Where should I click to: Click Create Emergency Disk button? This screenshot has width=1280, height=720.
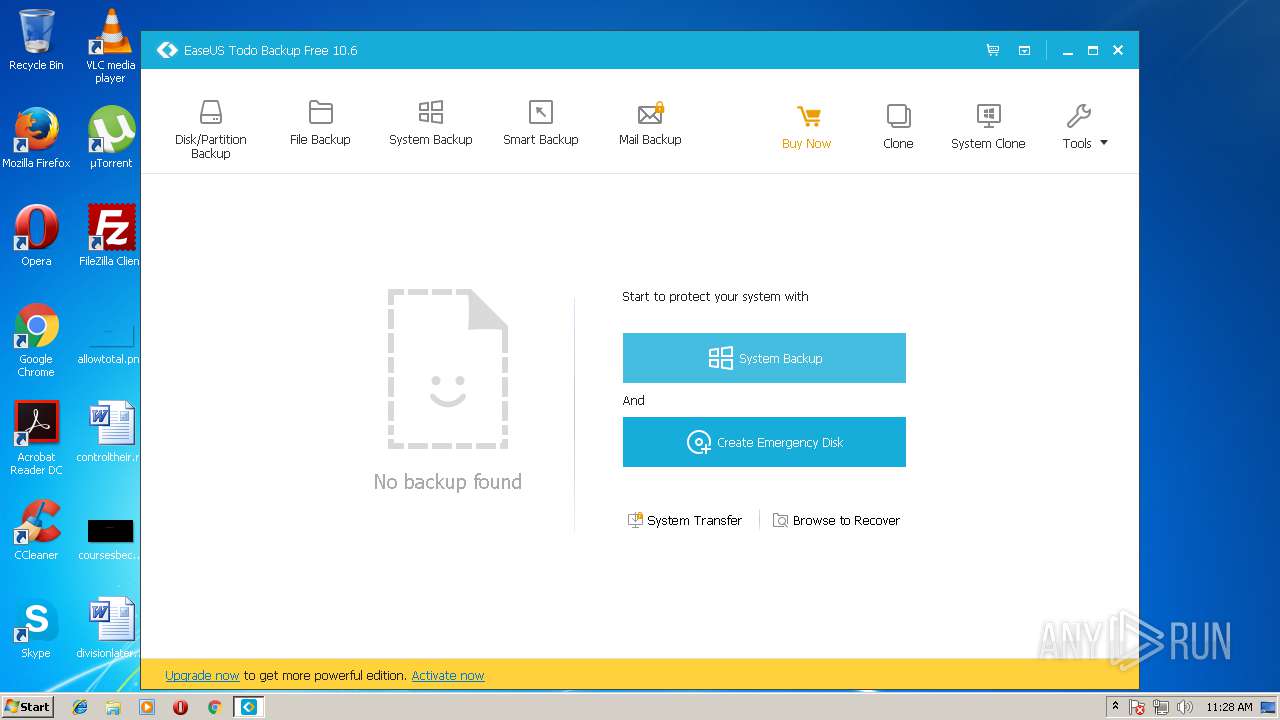(x=764, y=442)
